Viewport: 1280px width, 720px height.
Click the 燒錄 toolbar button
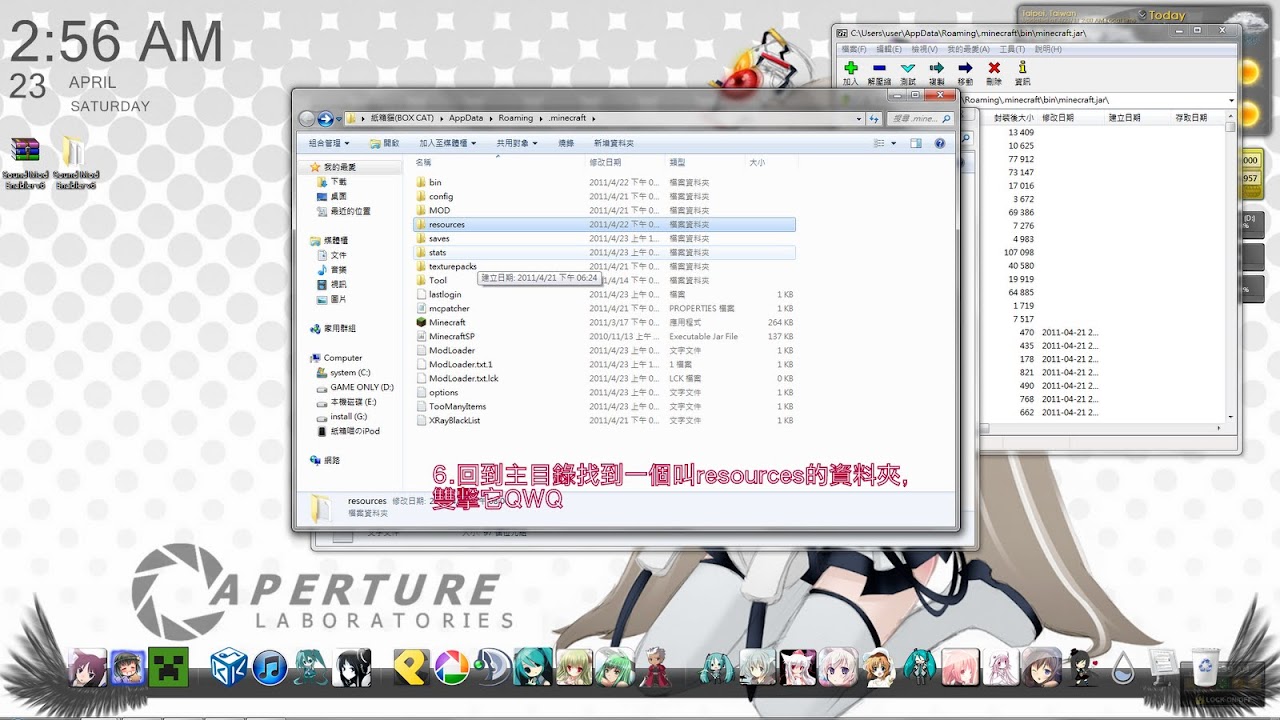coord(566,143)
